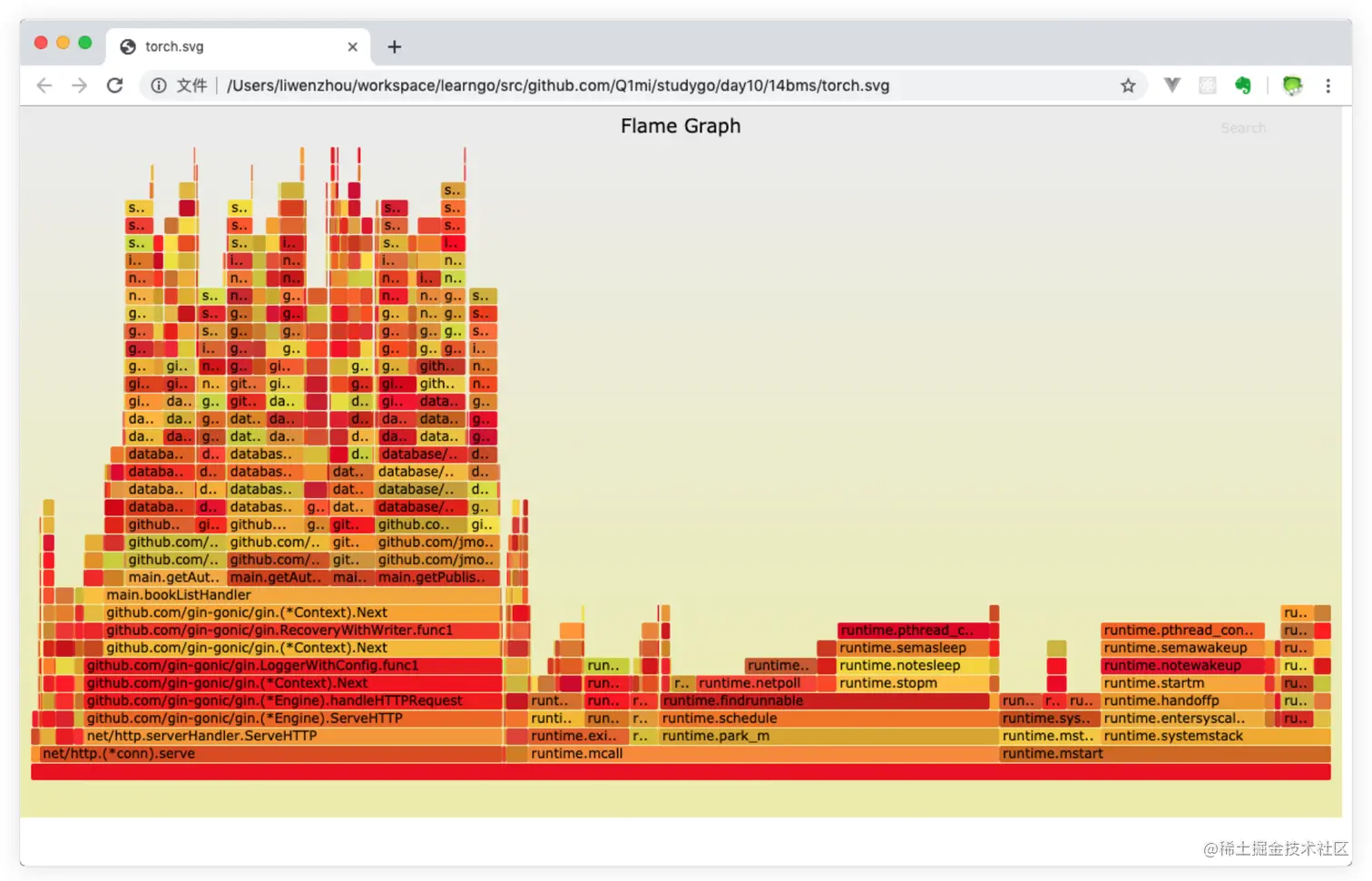
Task: Open Chrome's three-dot menu
Action: pos(1328,85)
